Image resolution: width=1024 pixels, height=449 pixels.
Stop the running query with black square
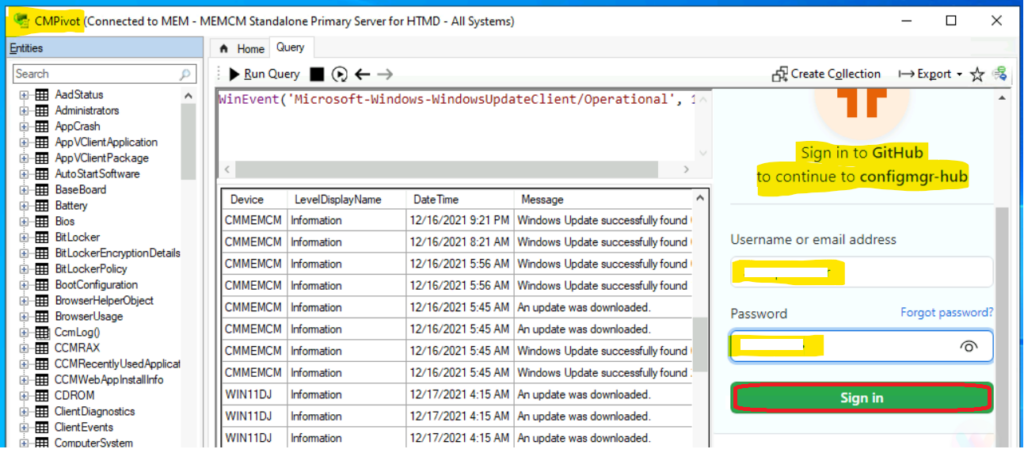pyautogui.click(x=317, y=74)
